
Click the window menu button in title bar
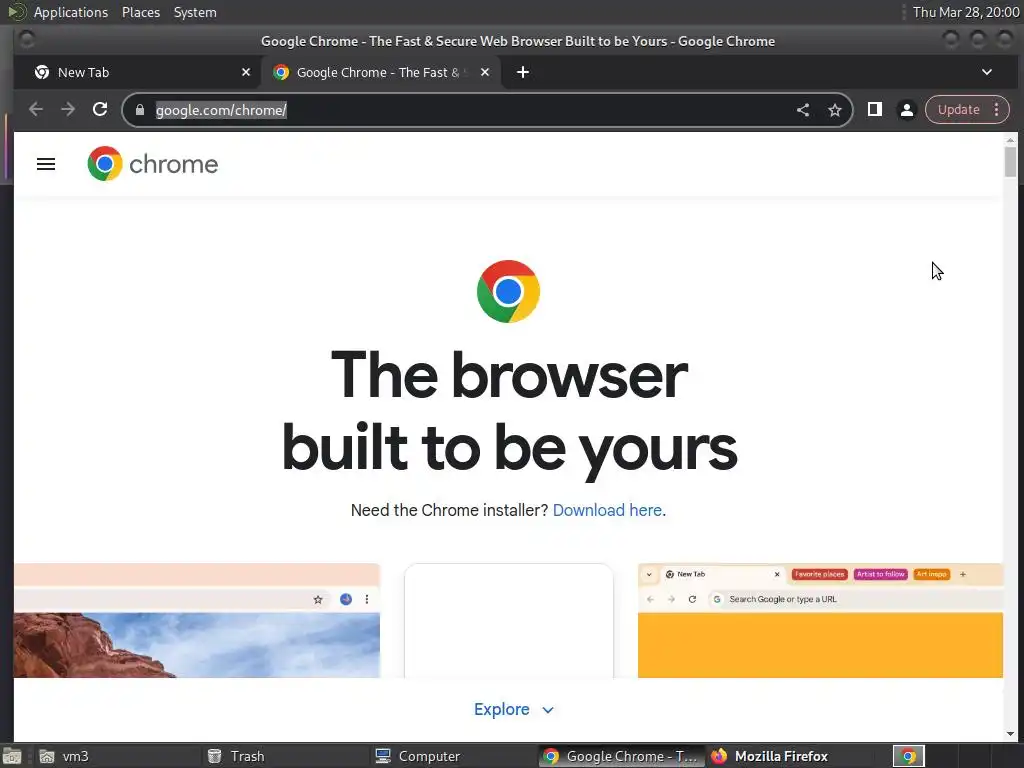click(x=26, y=40)
